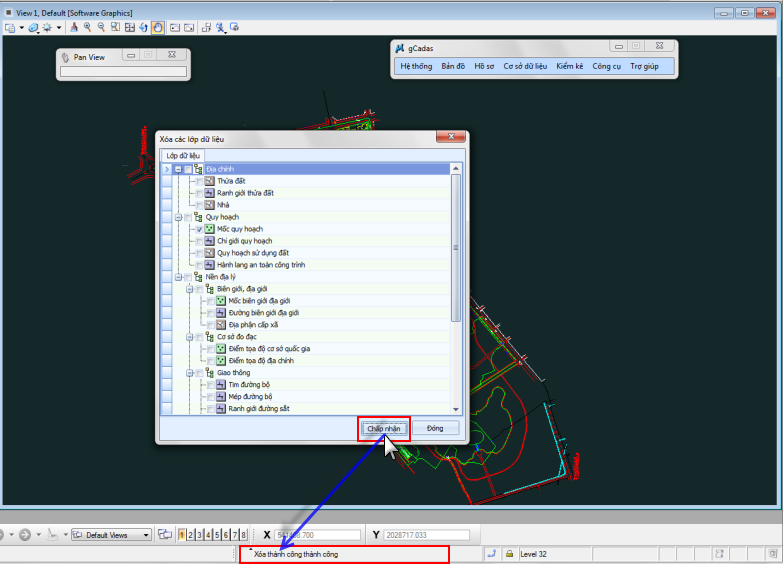Click the Zoom Out magnifier tool
783x564 pixels.
[101, 27]
